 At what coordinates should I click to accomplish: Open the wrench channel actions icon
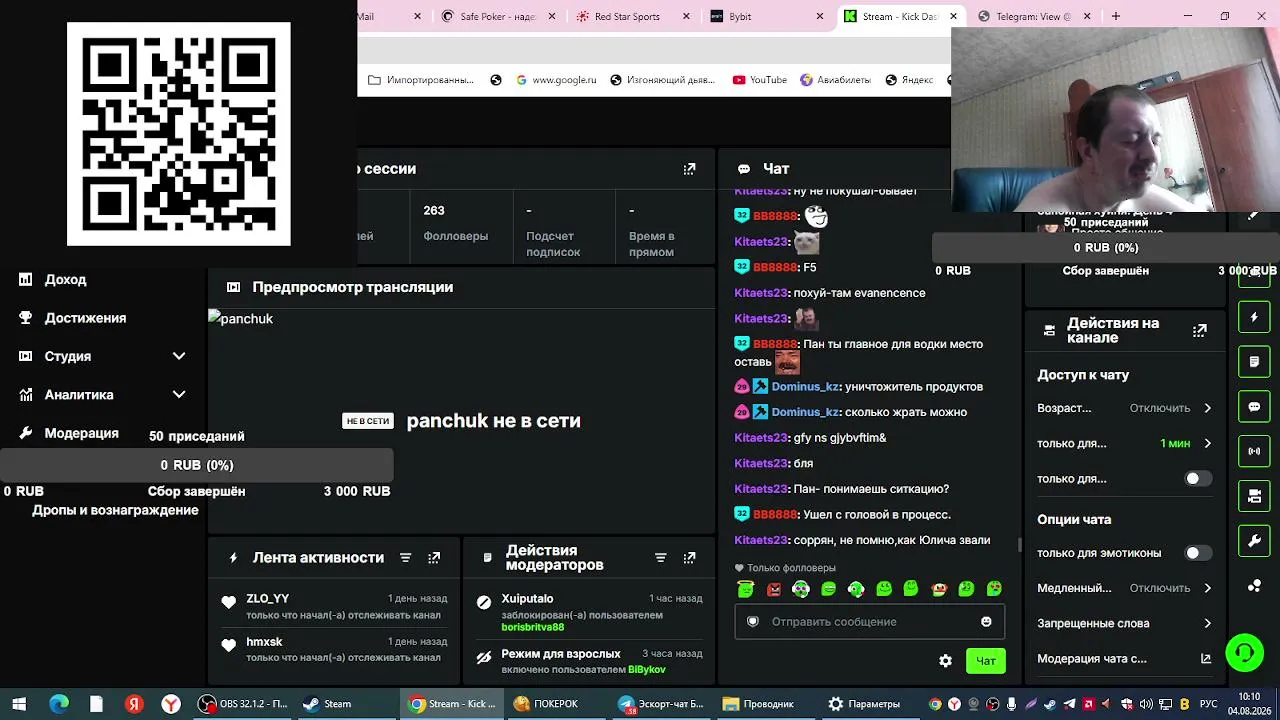coord(1254,541)
